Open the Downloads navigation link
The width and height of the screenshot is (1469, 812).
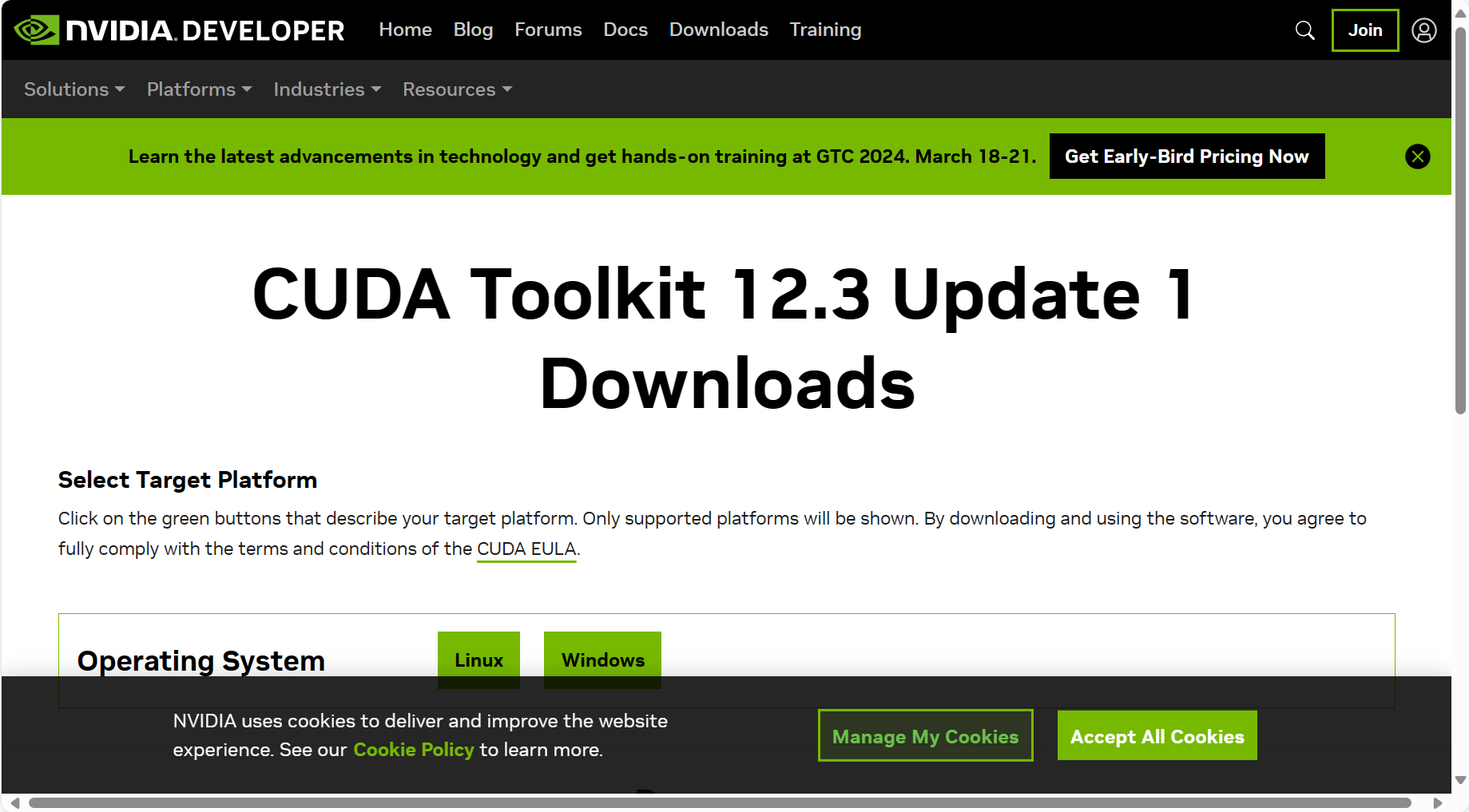click(719, 30)
